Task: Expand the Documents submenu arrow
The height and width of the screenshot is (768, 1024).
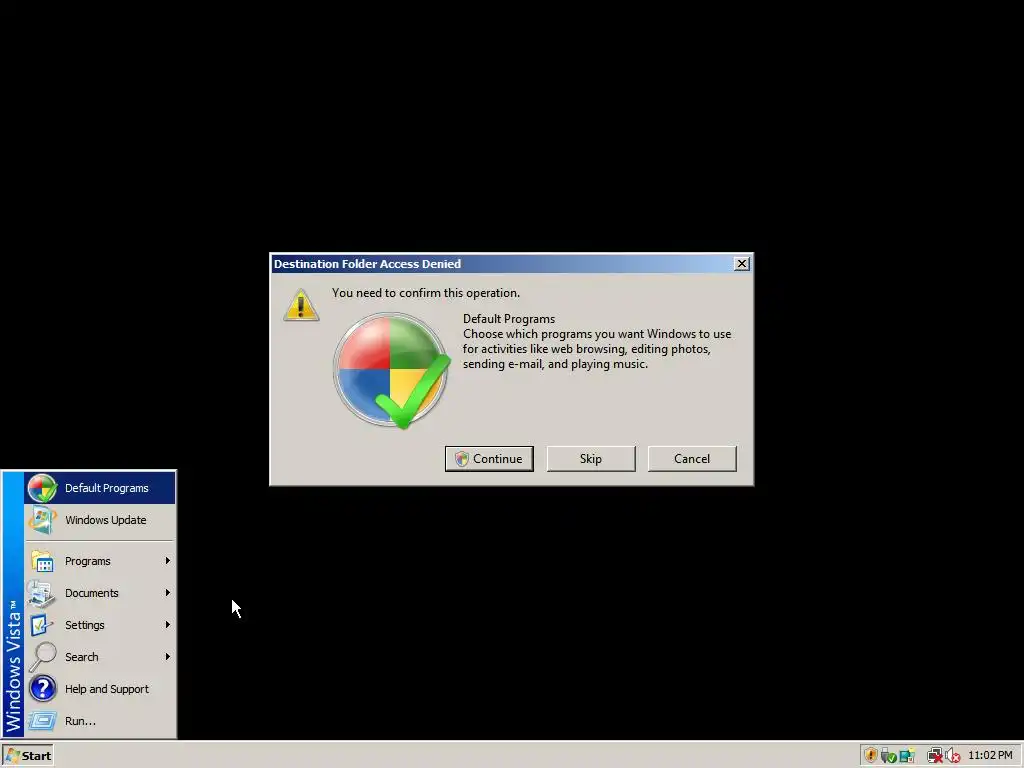Action: (168, 593)
